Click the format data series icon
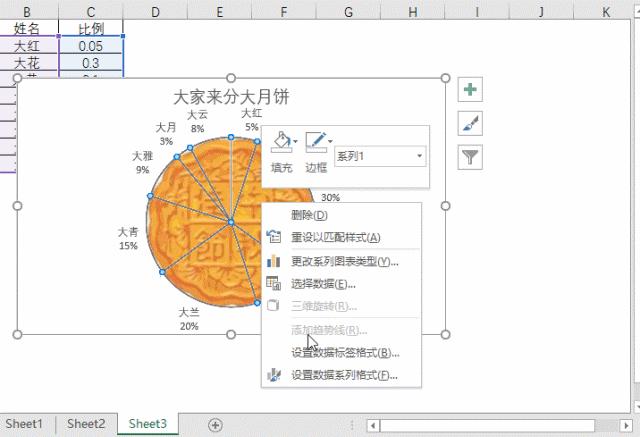This screenshot has width=640, height=437. pyautogui.click(x=273, y=376)
